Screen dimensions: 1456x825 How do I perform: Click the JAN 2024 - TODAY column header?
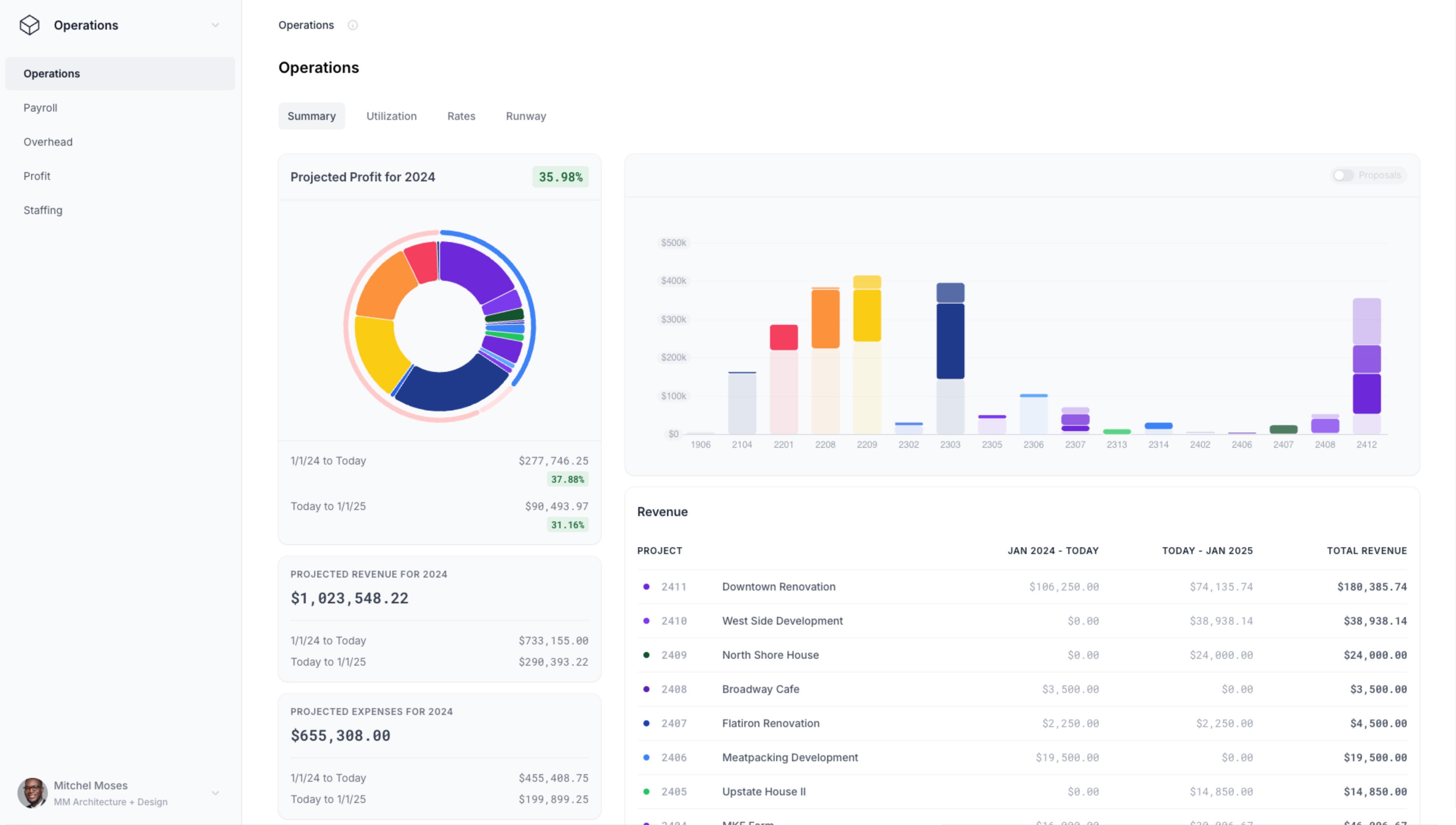point(1053,551)
